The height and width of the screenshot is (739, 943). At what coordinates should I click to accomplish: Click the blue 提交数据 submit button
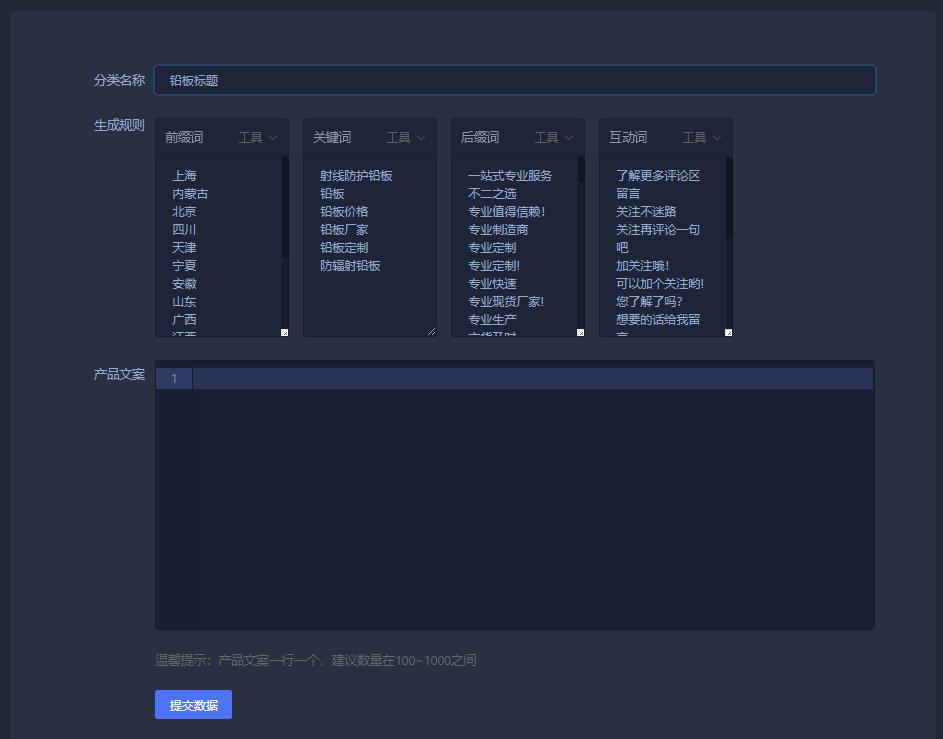[x=193, y=704]
